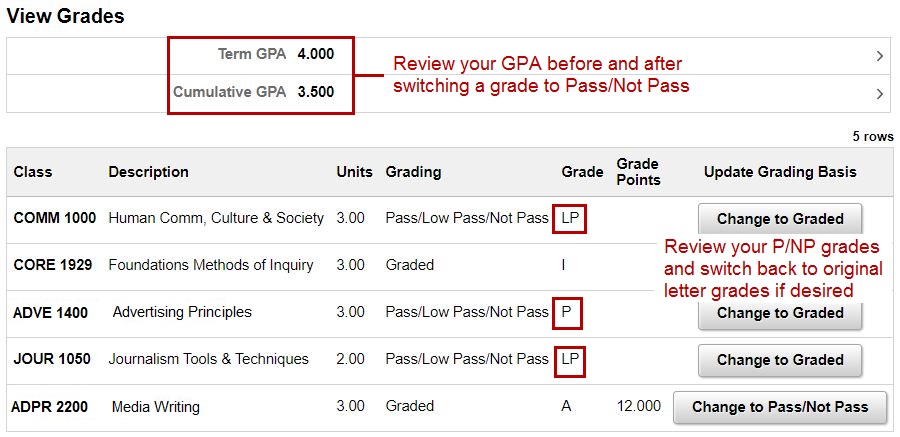Click the Grade Points column header
Screen dimensions: 900x437
638,172
